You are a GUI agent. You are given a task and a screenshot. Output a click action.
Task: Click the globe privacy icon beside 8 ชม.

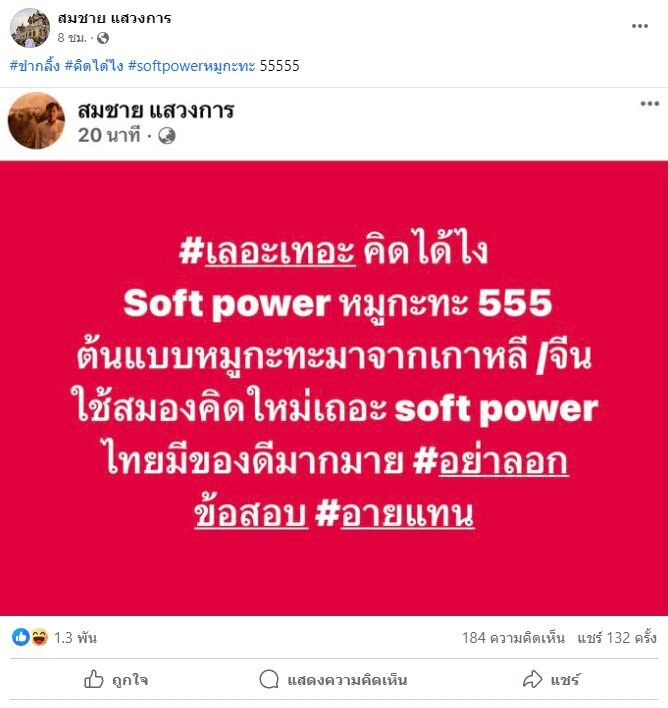pos(103,38)
